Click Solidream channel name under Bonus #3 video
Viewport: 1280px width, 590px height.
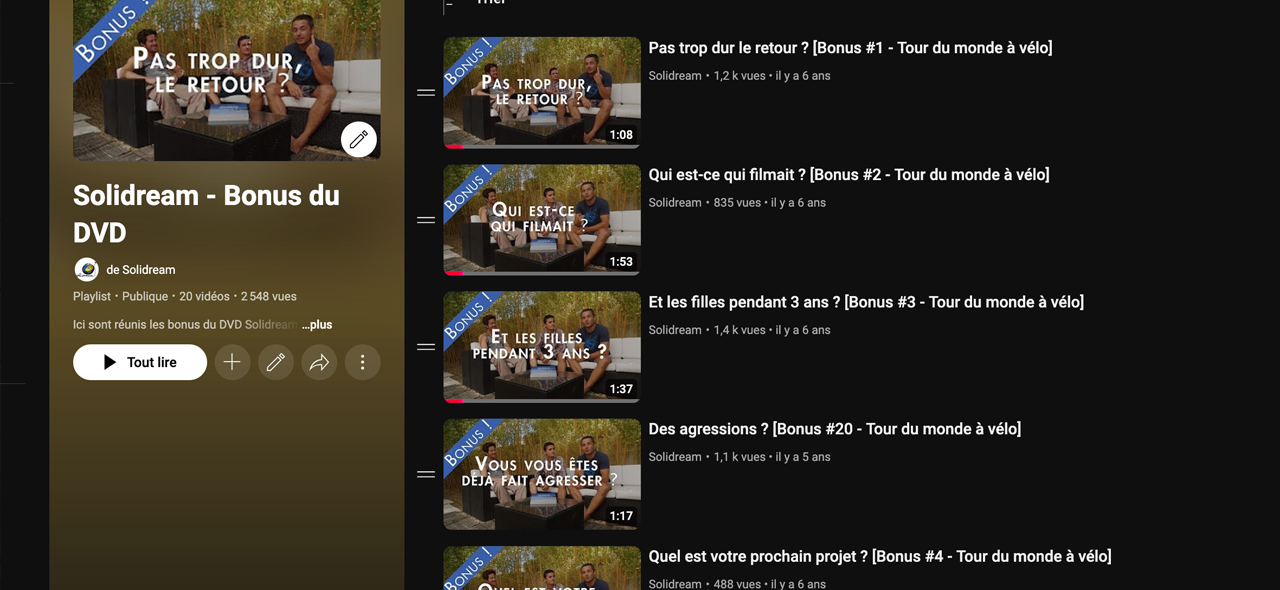(x=675, y=330)
